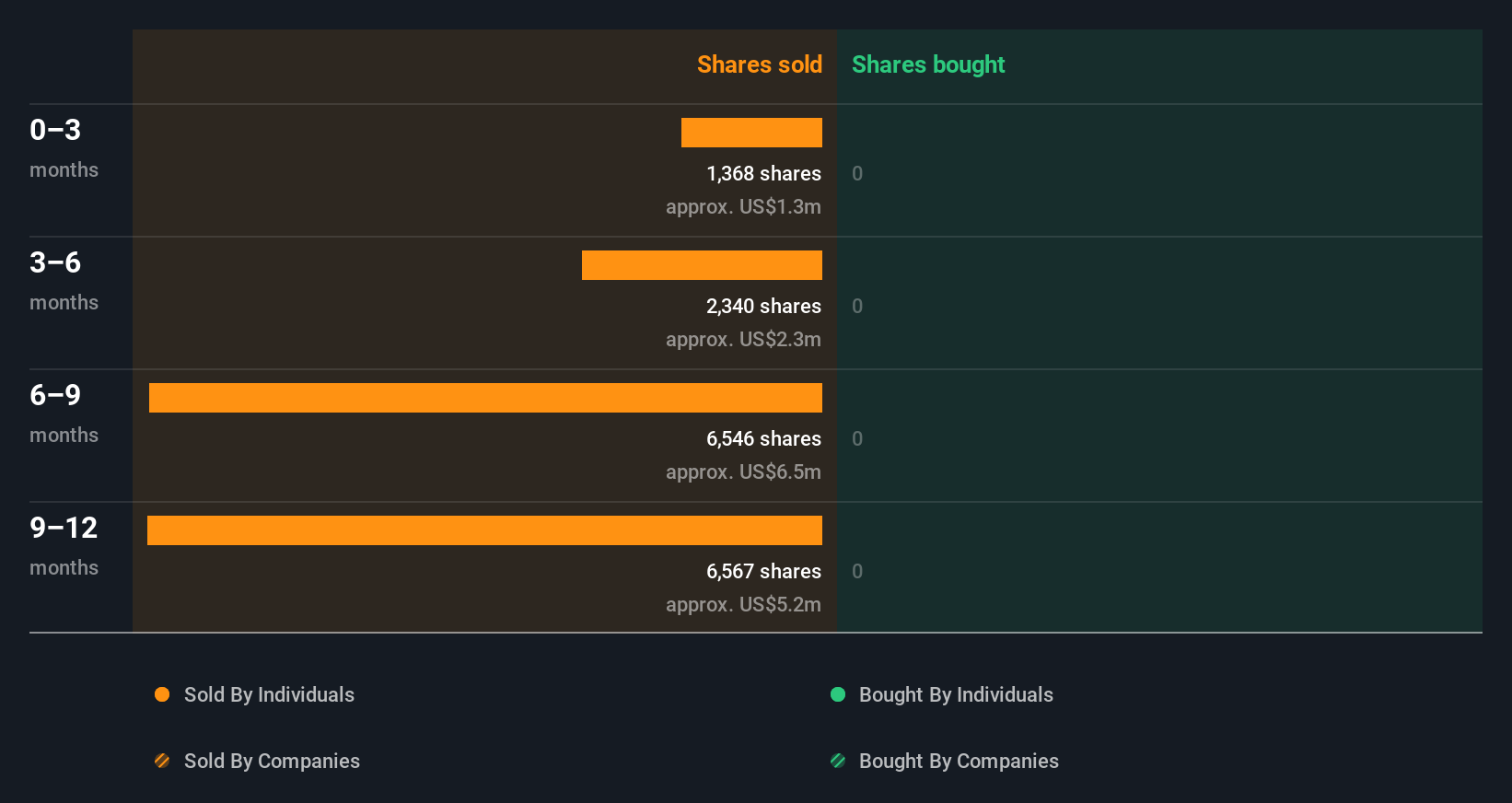The width and height of the screenshot is (1512, 803).
Task: Click the approx. US$6.5m text
Action: (743, 471)
